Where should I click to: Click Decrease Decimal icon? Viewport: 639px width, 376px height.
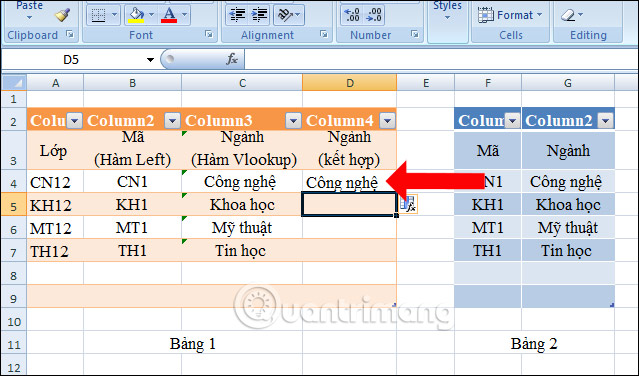click(x=374, y=15)
